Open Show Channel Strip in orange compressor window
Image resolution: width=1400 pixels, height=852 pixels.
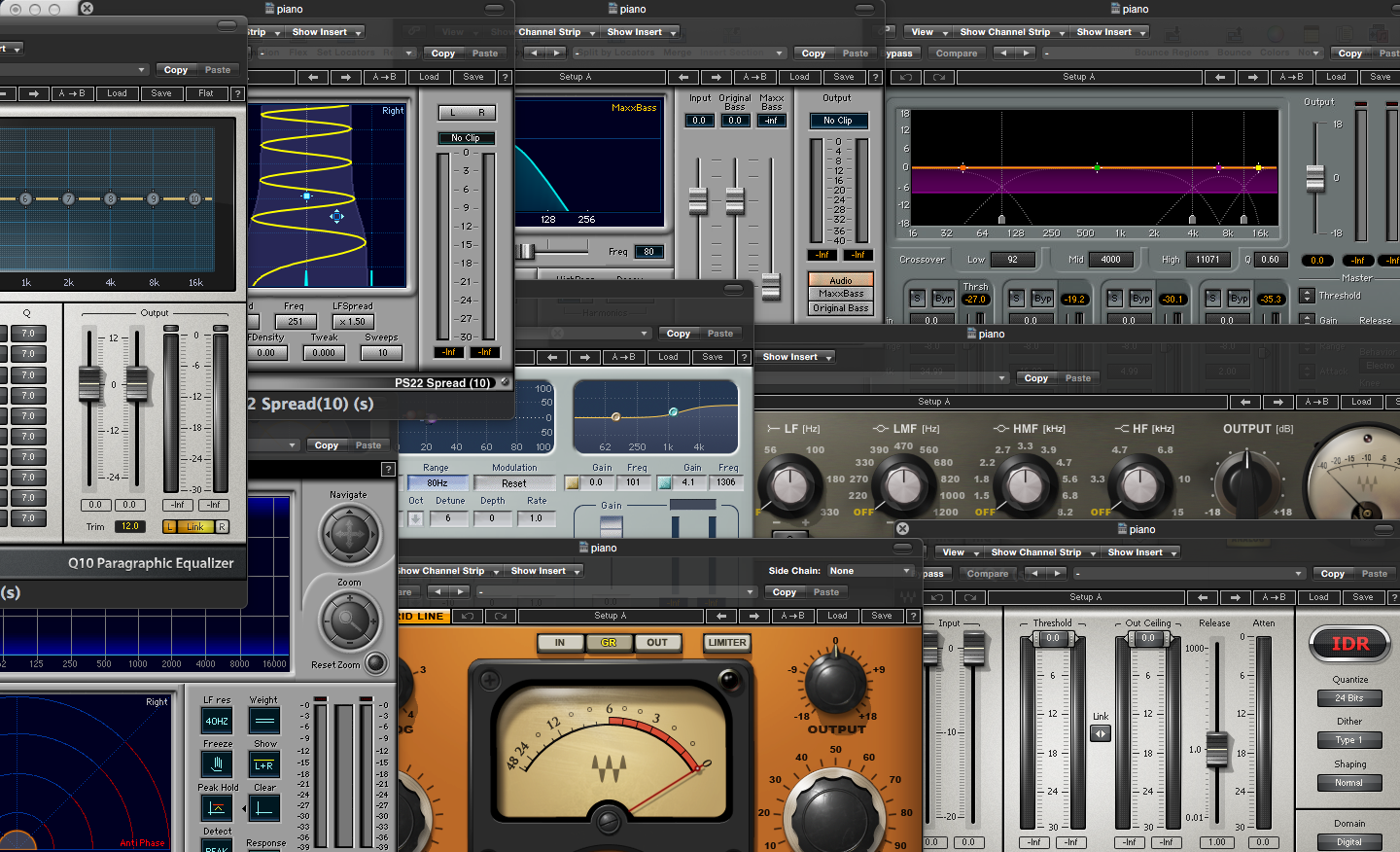coord(449,571)
